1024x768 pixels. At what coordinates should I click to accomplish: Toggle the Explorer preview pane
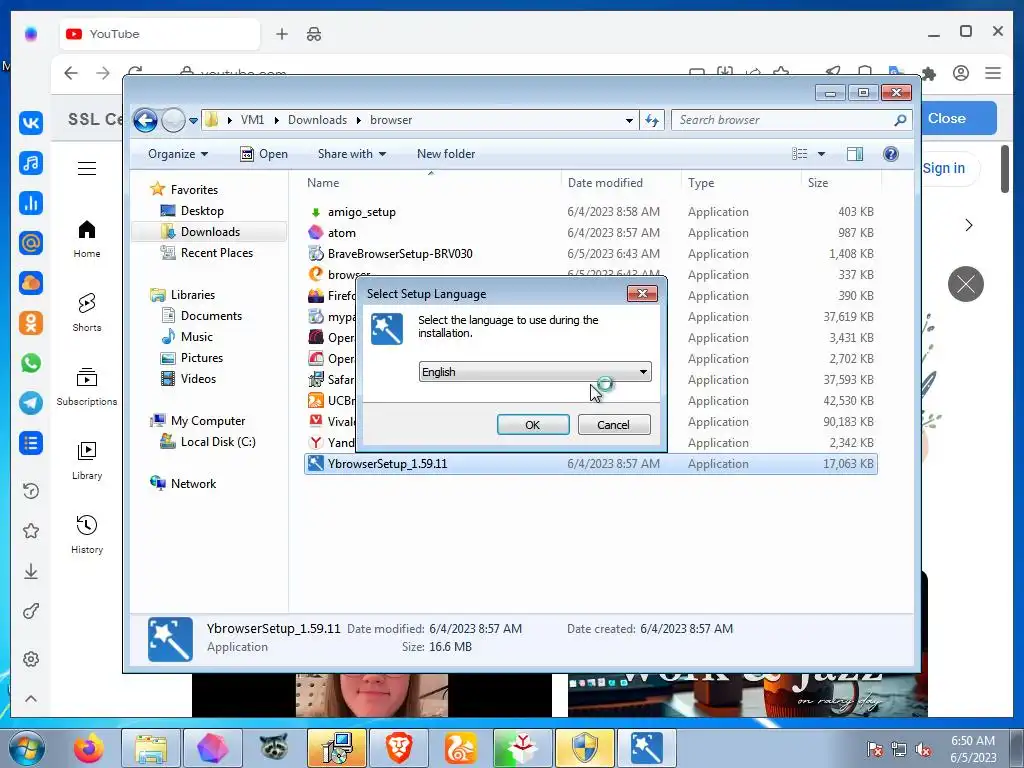tap(855, 154)
